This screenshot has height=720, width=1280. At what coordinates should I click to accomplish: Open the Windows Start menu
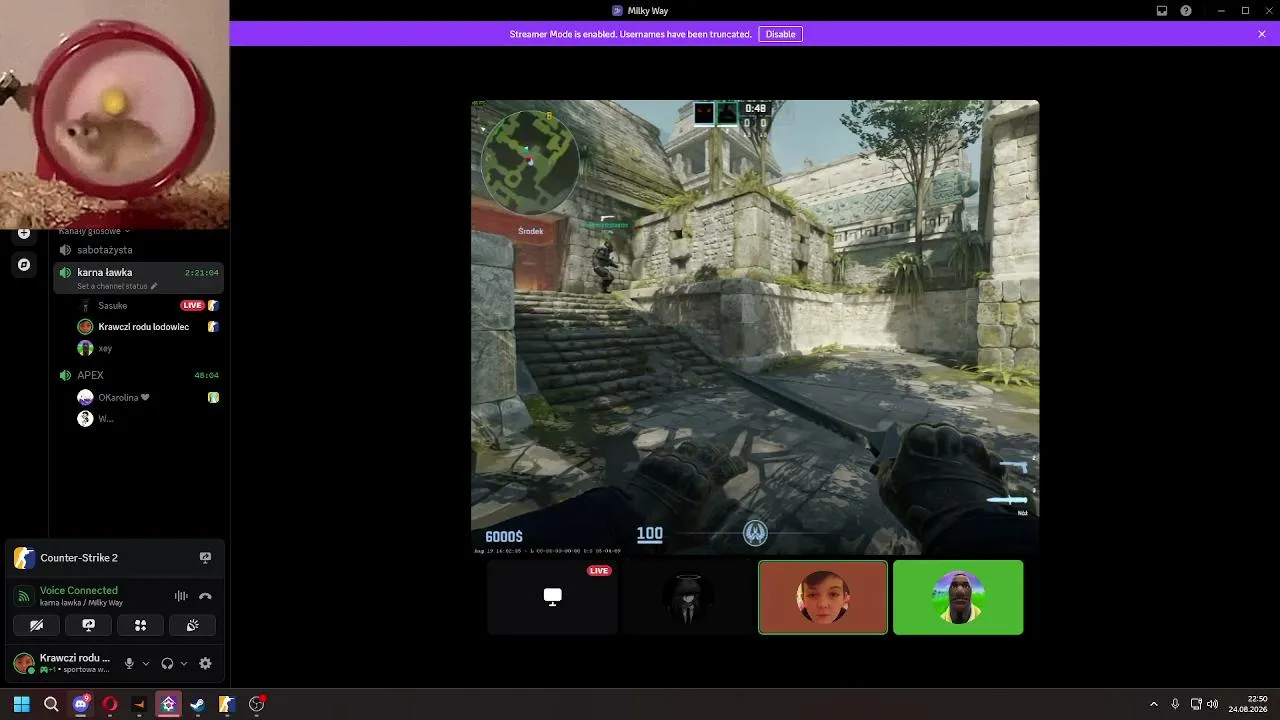(x=21, y=704)
